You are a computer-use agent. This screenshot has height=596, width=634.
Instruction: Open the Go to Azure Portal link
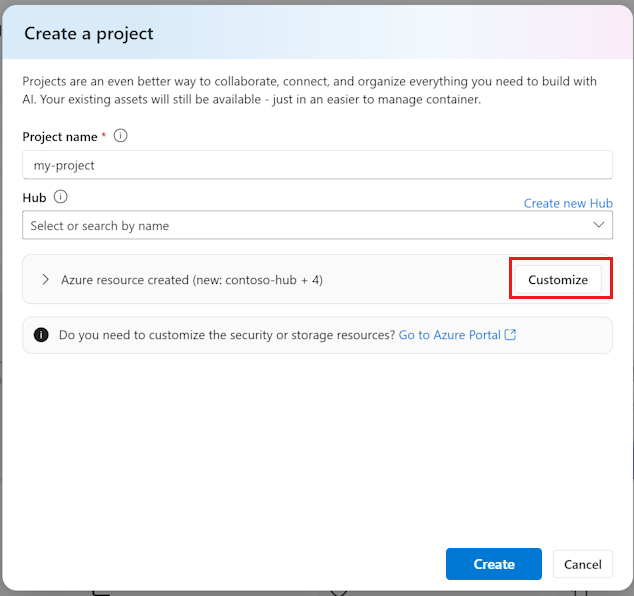click(x=450, y=335)
